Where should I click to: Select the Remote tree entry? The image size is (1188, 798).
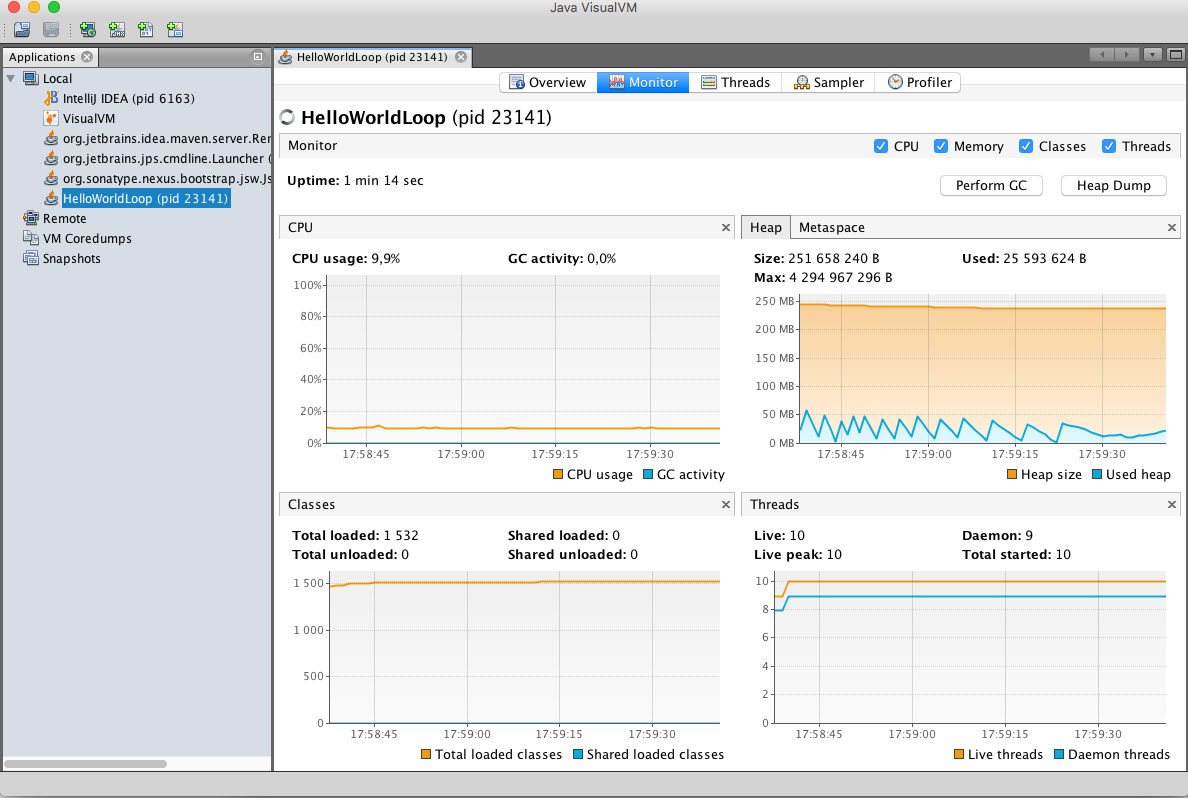(x=64, y=218)
